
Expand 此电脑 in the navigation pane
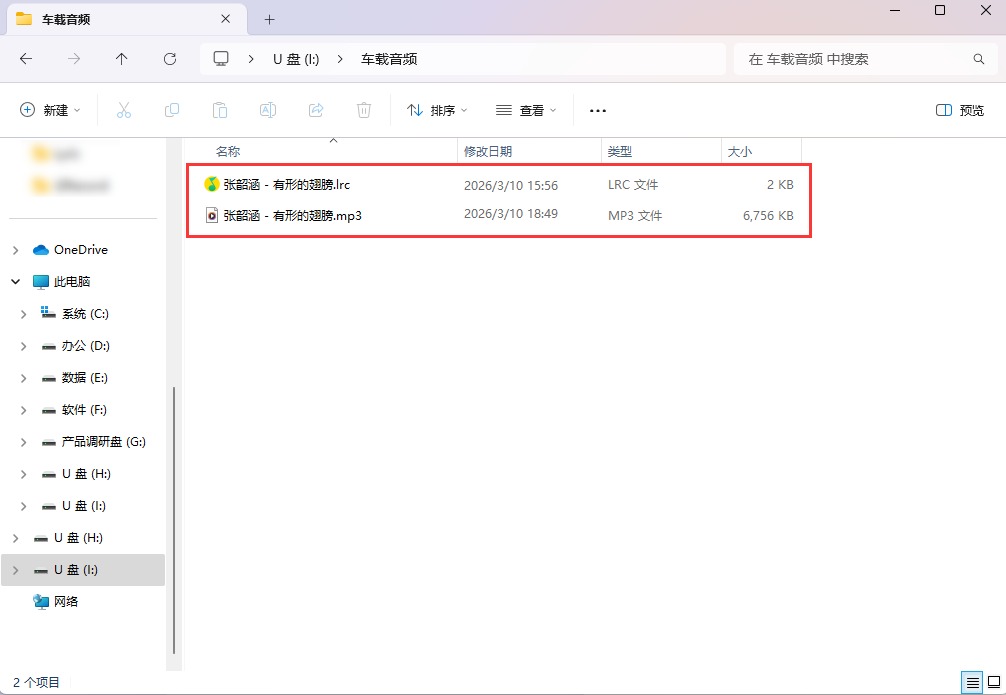(x=16, y=281)
